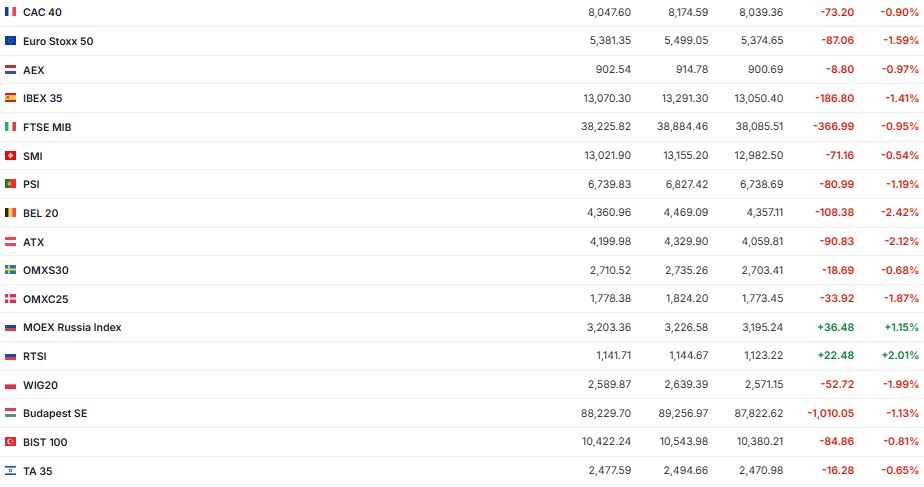Viewport: 924px width, 487px height.
Task: Open the MOEX Russia Index link
Action: point(72,327)
